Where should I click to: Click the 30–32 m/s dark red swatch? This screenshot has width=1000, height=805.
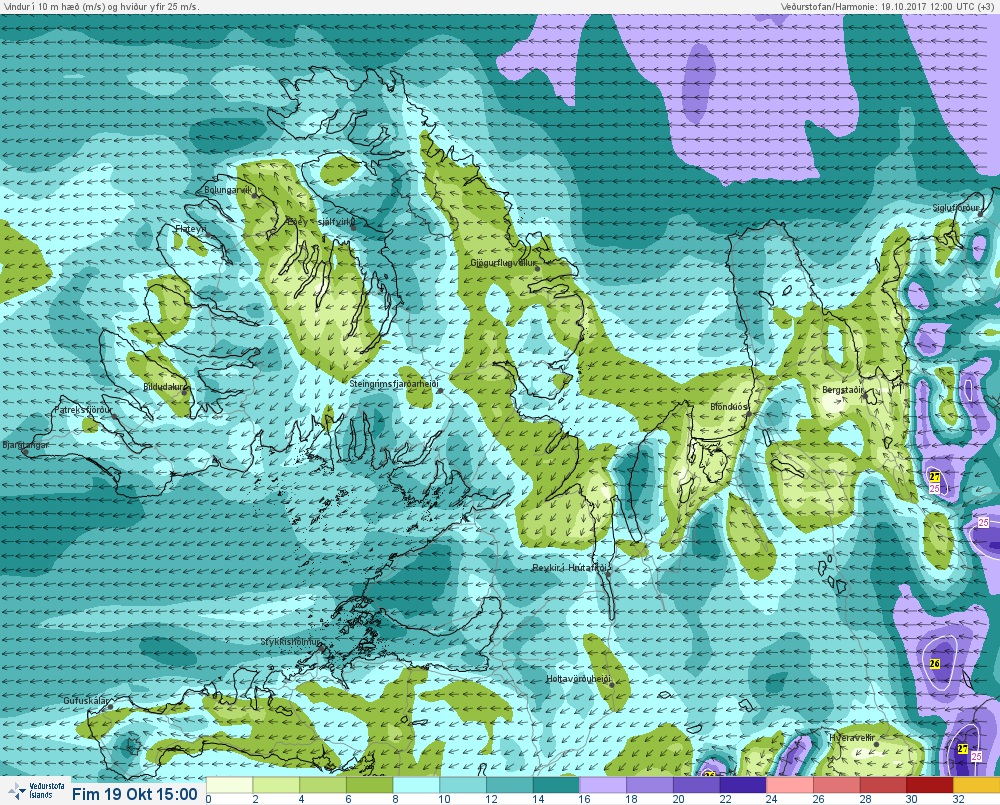click(929, 785)
